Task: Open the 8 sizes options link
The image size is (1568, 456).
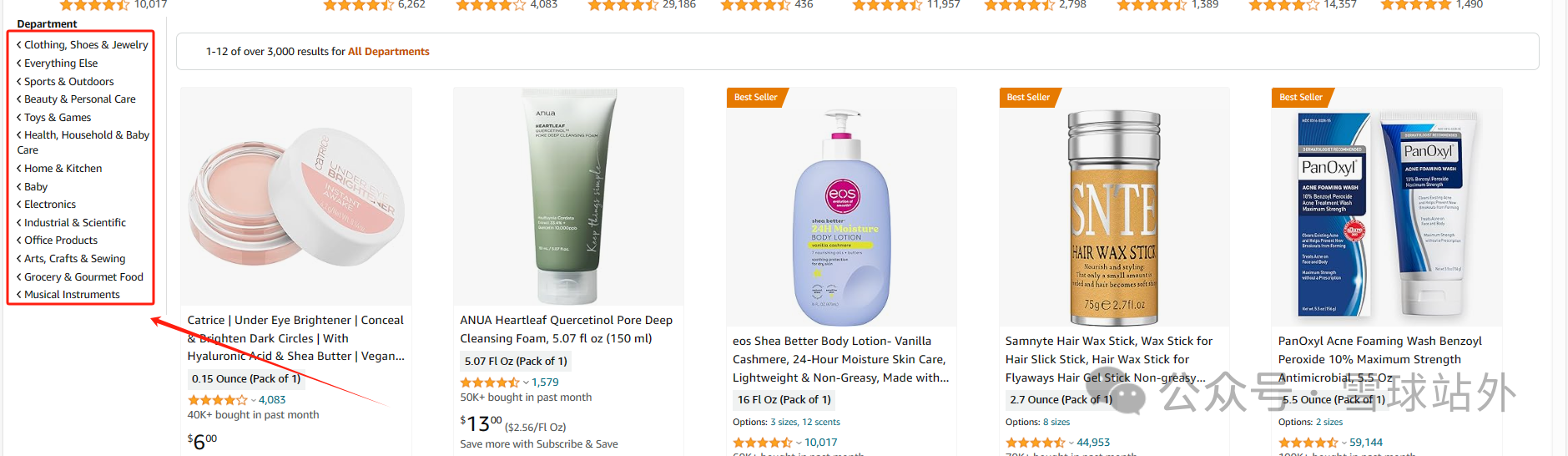Action: pyautogui.click(x=1056, y=423)
